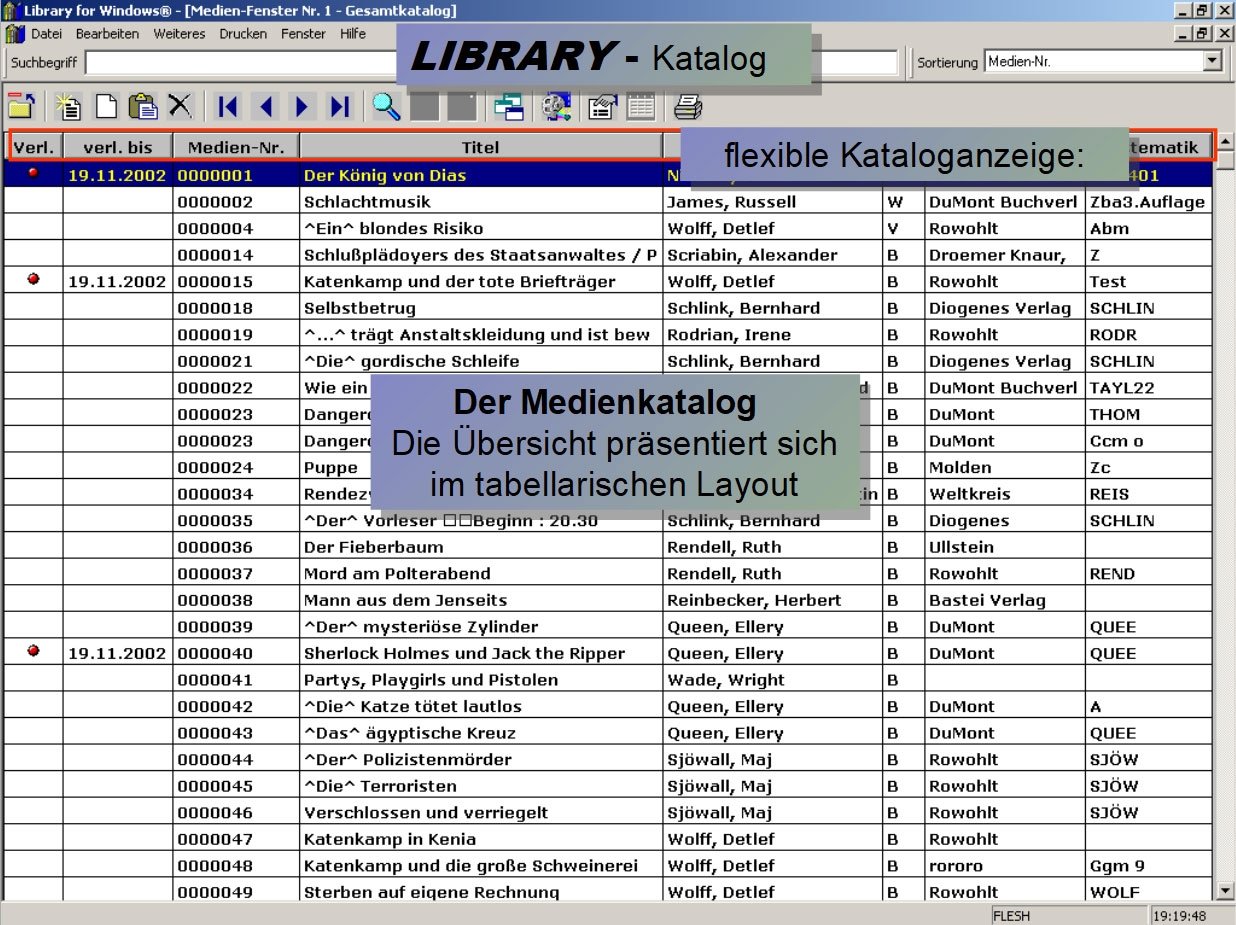1236x925 pixels.
Task: Open the Weiteres menu
Action: tap(179, 34)
